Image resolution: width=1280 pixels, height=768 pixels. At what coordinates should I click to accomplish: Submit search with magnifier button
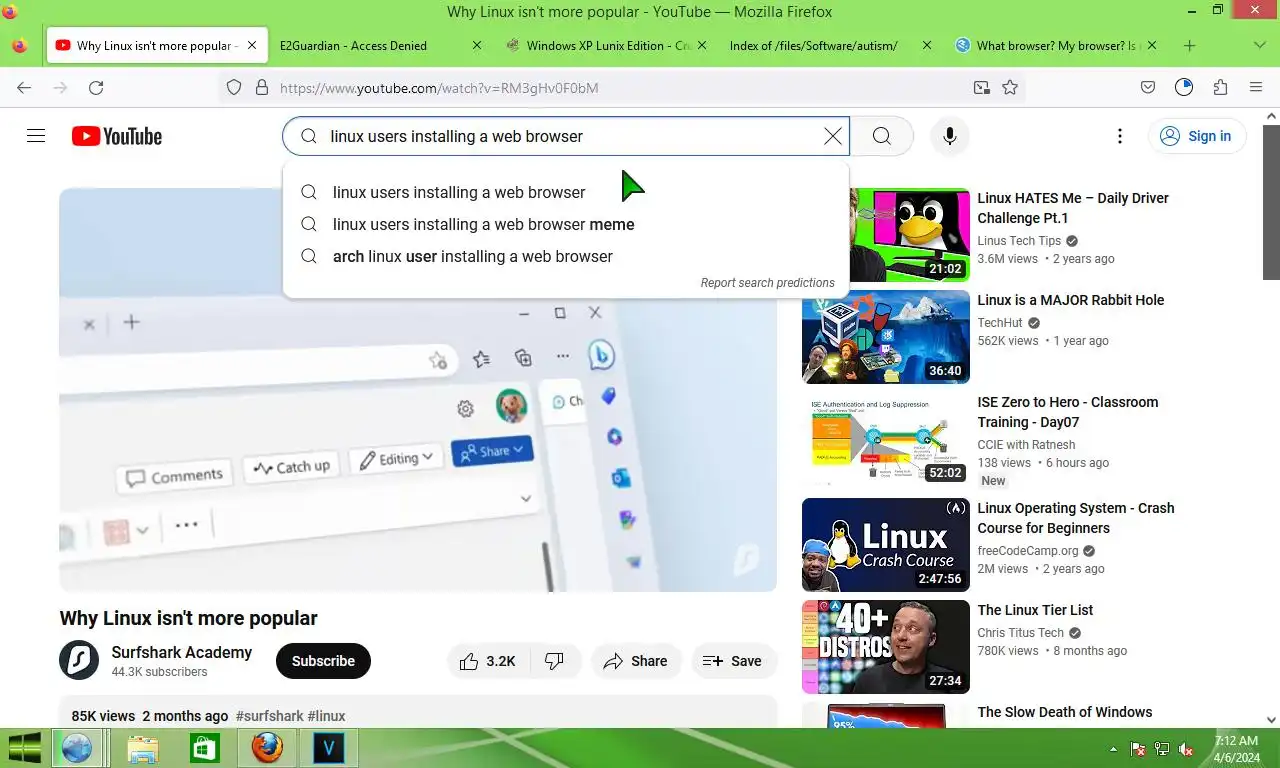882,136
